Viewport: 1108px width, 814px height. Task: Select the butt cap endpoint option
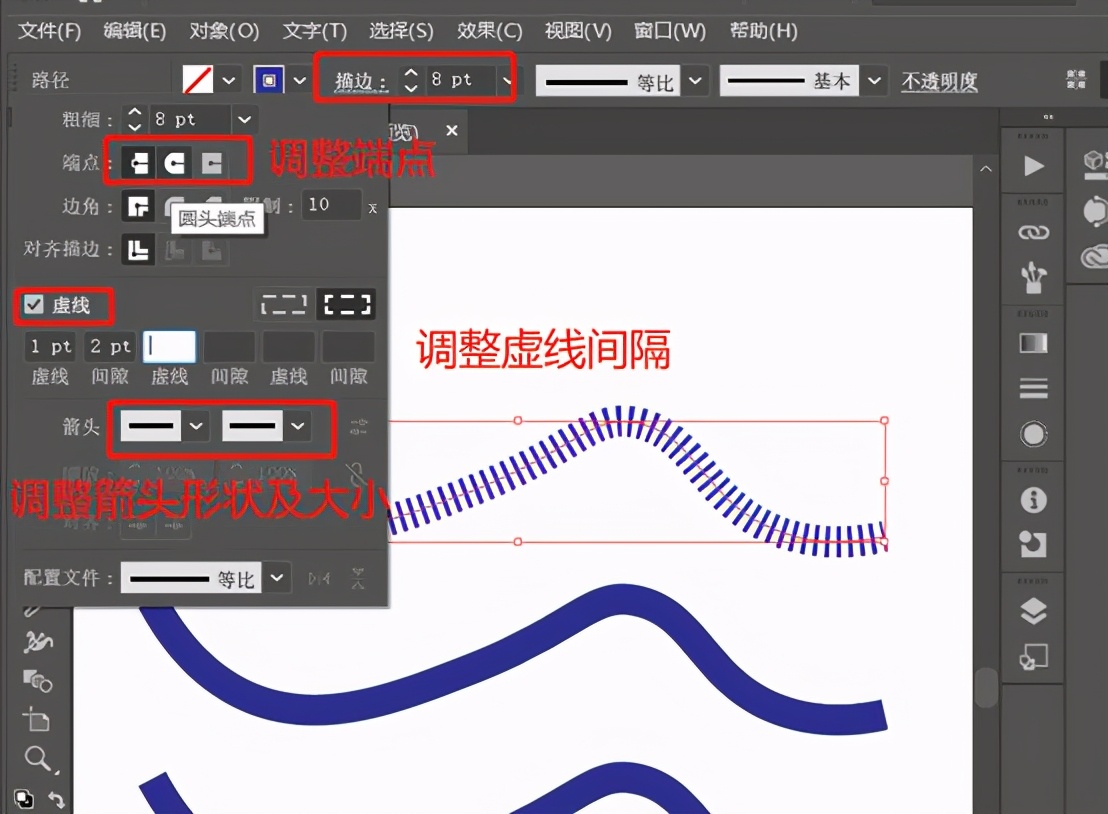(x=138, y=163)
